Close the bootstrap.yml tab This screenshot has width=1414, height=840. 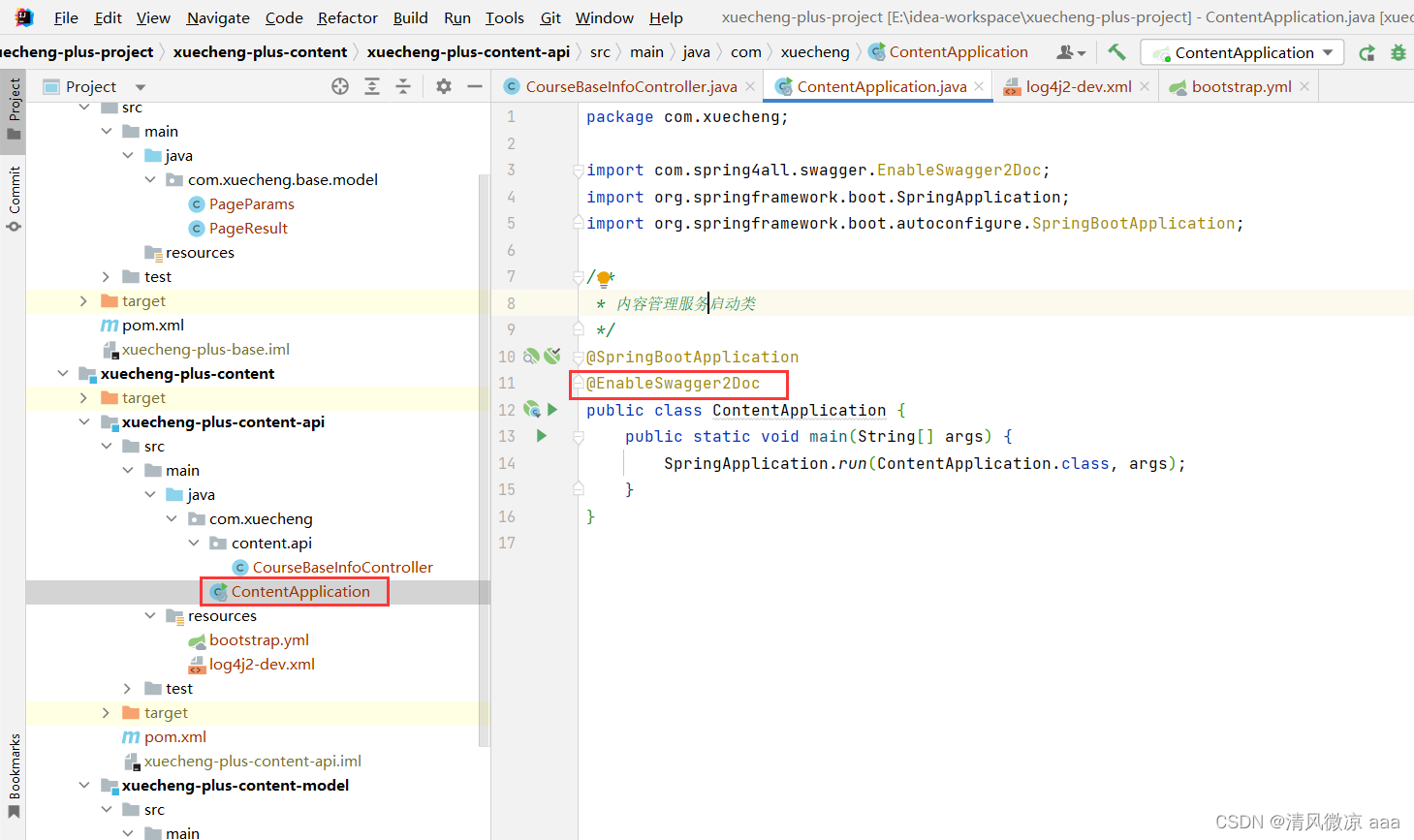click(1304, 86)
